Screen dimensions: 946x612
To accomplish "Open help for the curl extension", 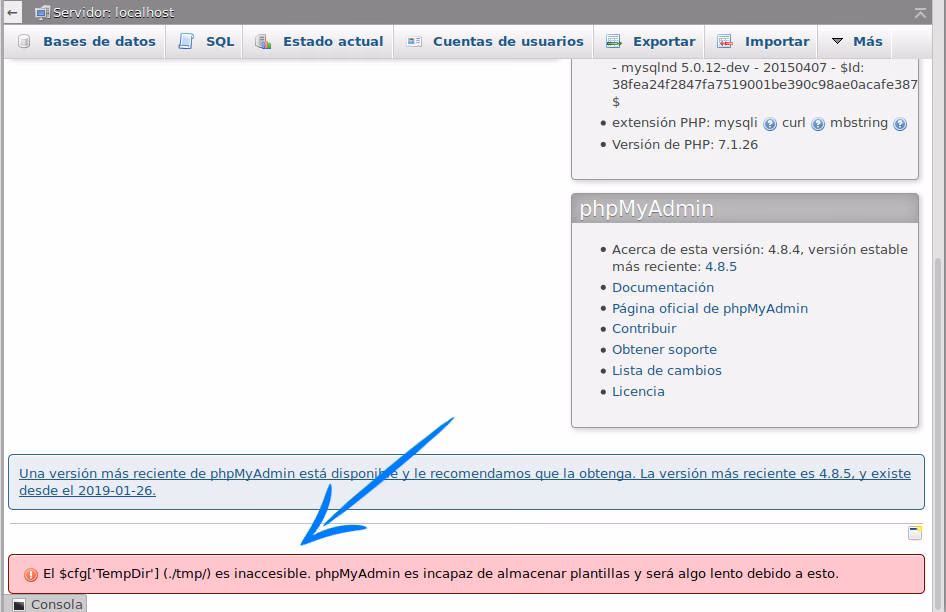I will (x=817, y=124).
